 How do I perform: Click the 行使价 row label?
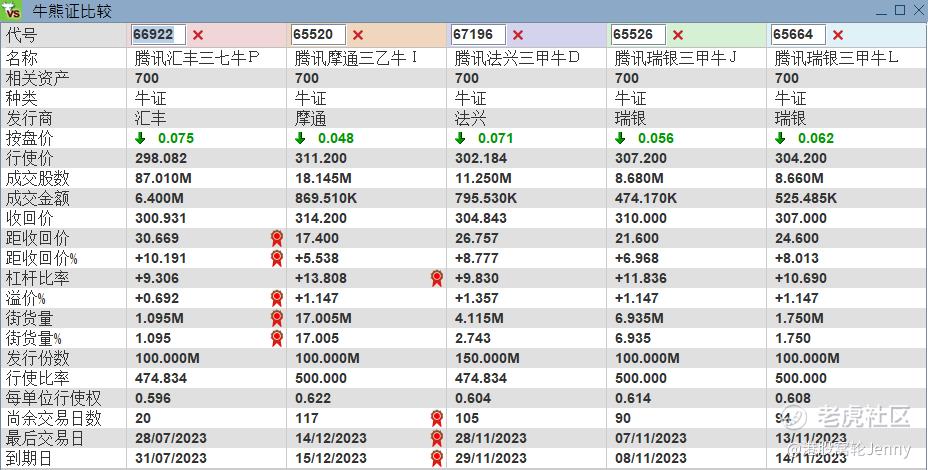click(x=29, y=158)
